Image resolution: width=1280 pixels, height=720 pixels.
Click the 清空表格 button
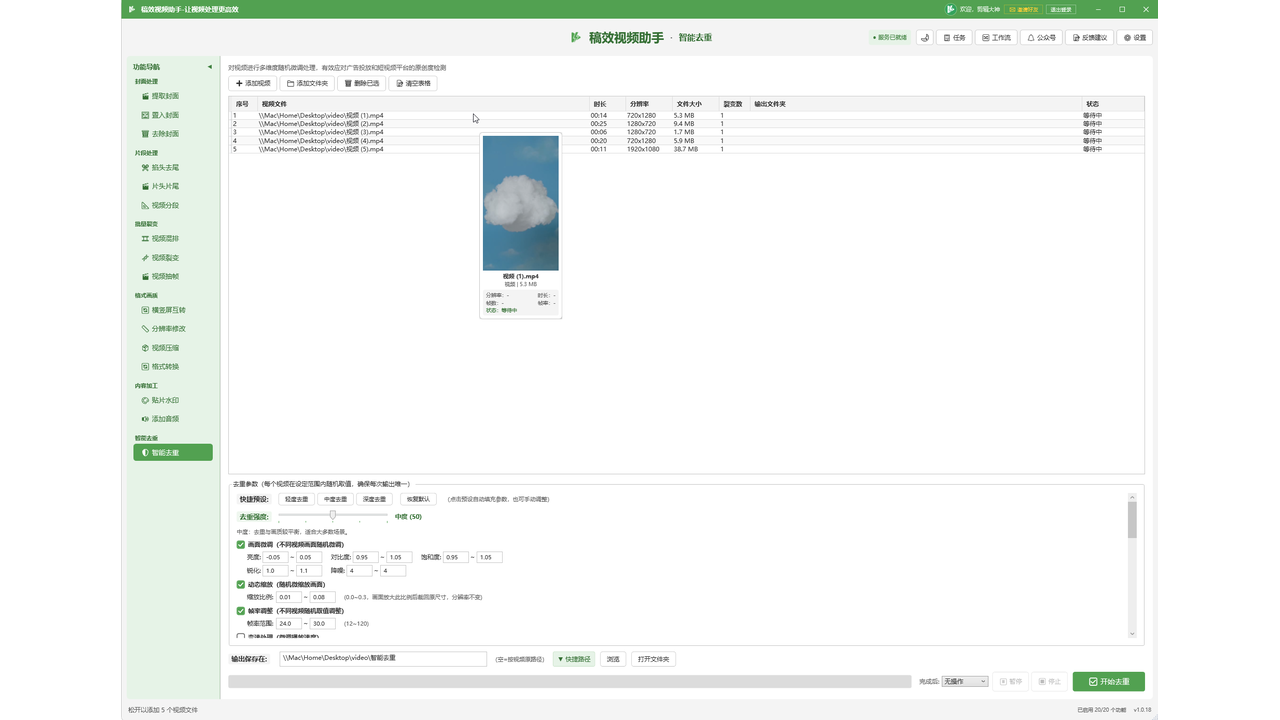tap(413, 83)
